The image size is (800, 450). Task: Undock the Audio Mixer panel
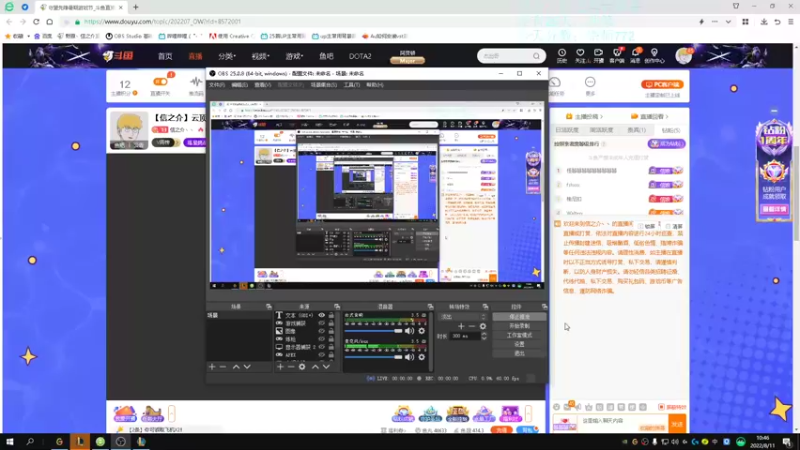point(430,307)
